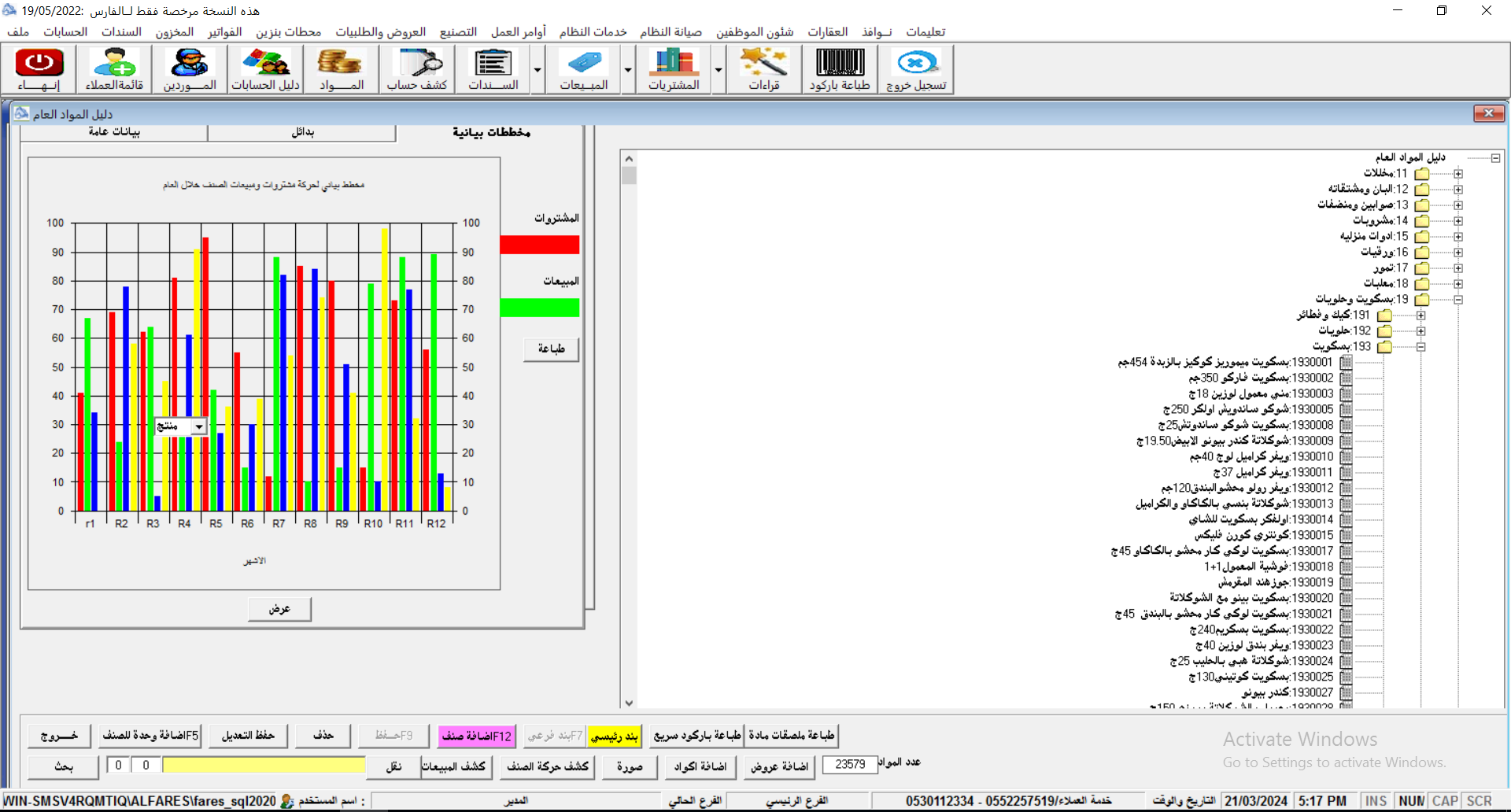Click اضافة عروض button
The height and width of the screenshot is (812, 1511).
pos(780,766)
